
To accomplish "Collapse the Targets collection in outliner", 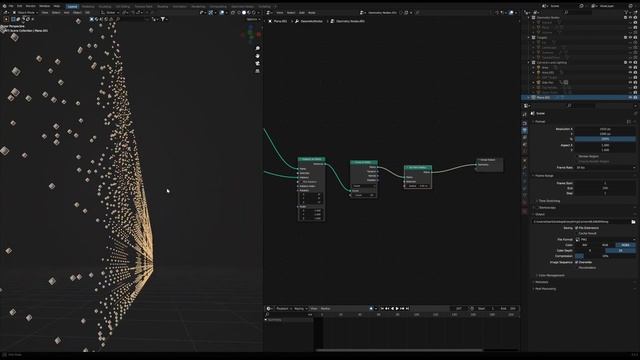I will 529,38.
